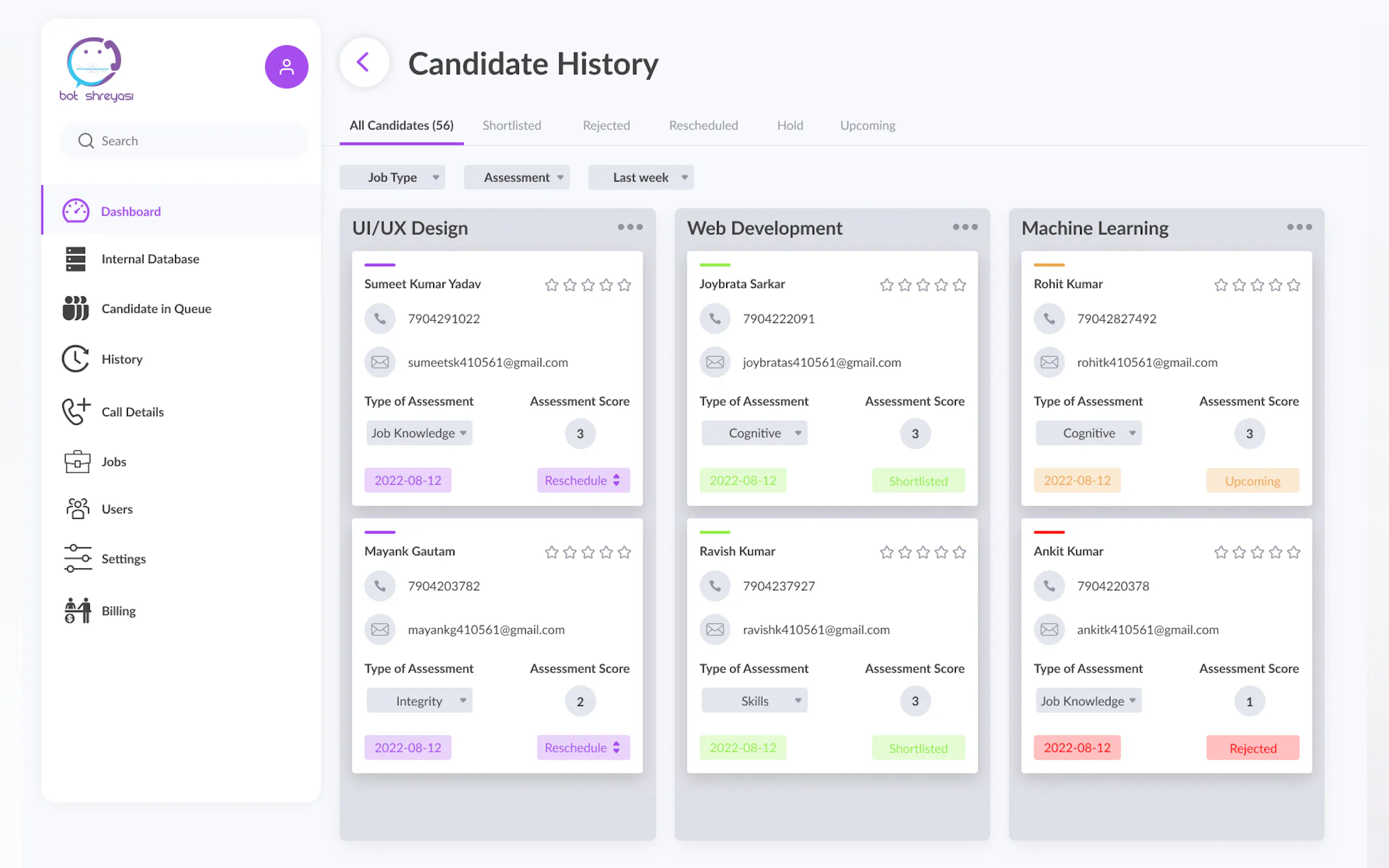Click email icon on Rohit Kumar card

click(x=1049, y=362)
